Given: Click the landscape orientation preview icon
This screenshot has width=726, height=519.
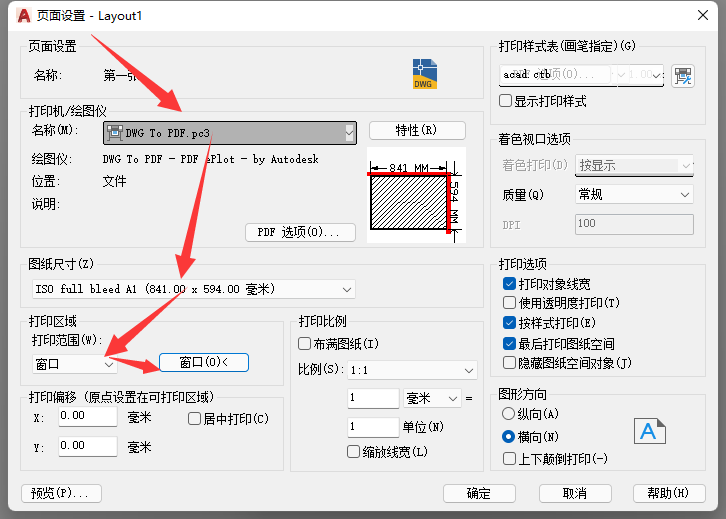Looking at the screenshot, I should click(650, 431).
